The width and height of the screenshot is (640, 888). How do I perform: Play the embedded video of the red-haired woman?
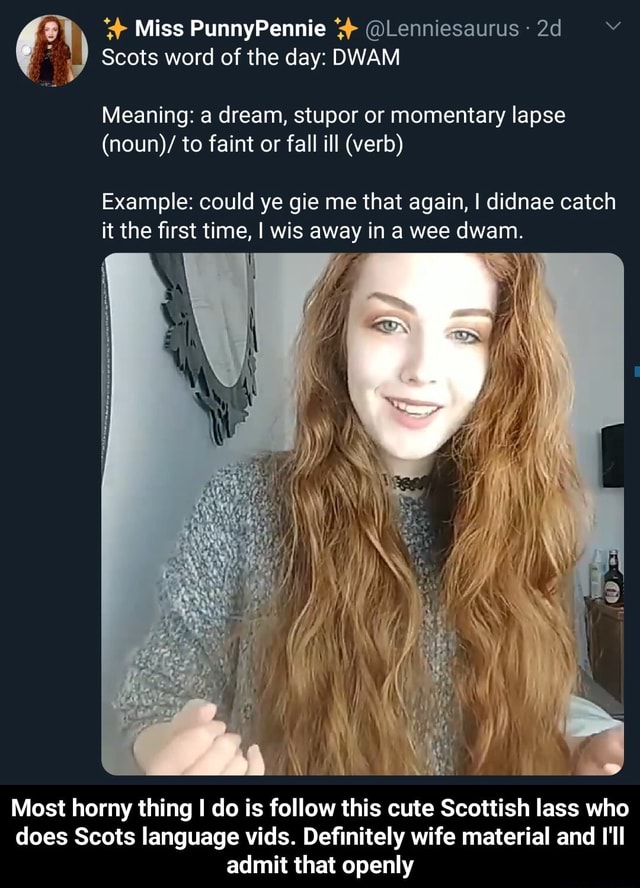(x=362, y=514)
